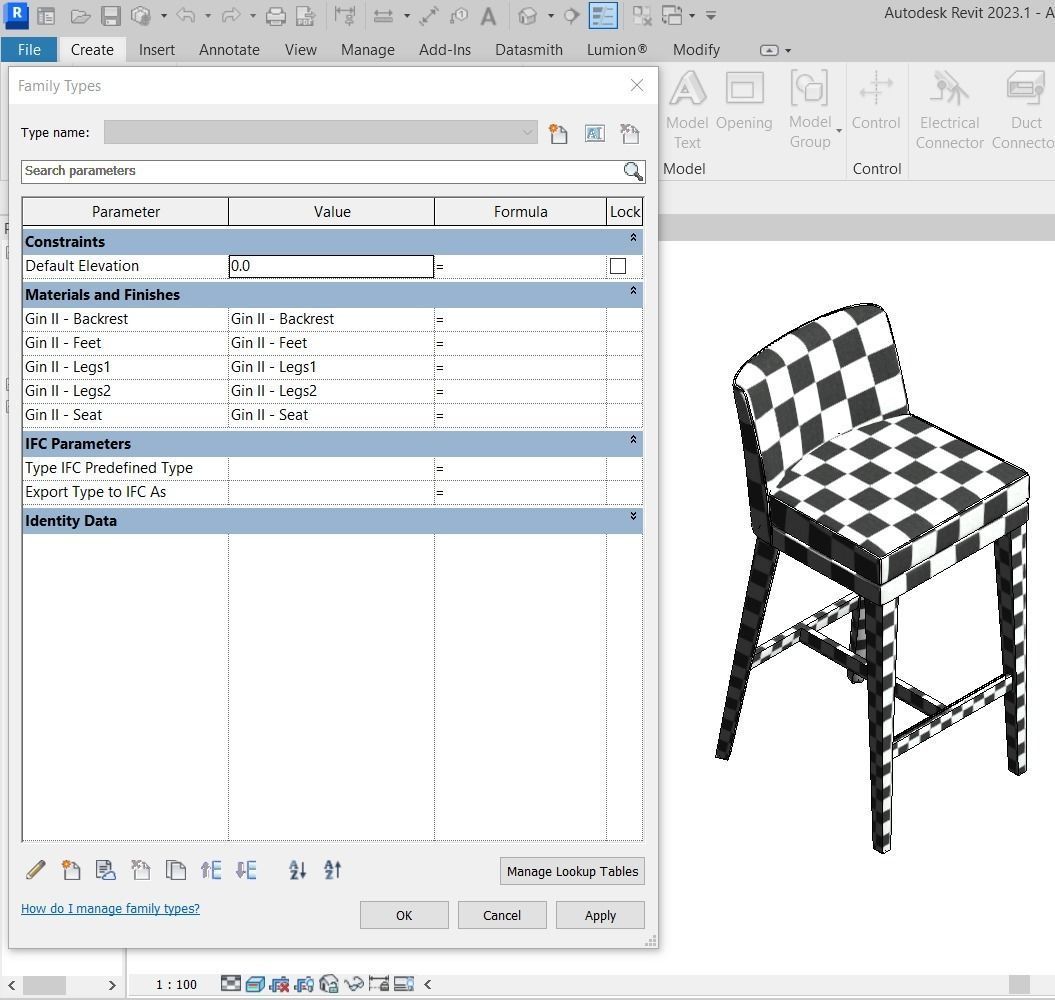The image size is (1055, 1000).
Task: Click the Rename Type icon beside Type name
Action: (x=594, y=133)
